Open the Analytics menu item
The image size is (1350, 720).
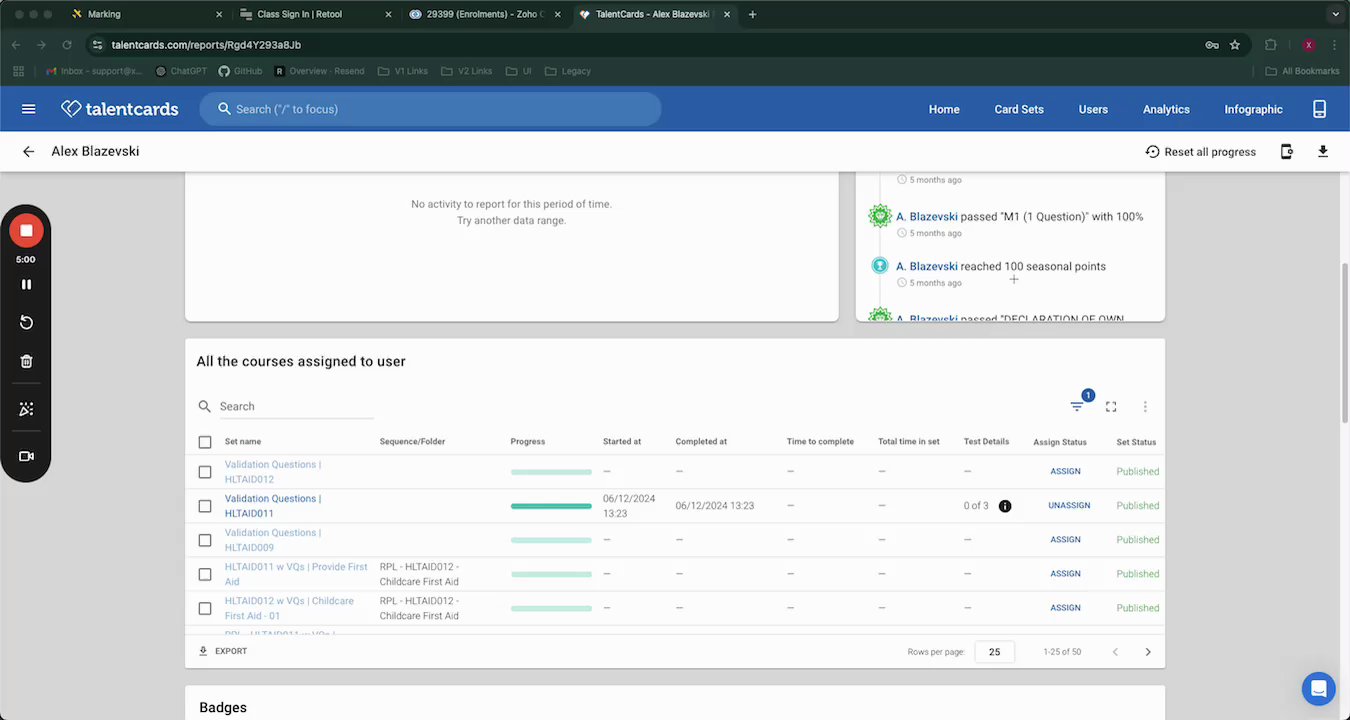point(1166,109)
